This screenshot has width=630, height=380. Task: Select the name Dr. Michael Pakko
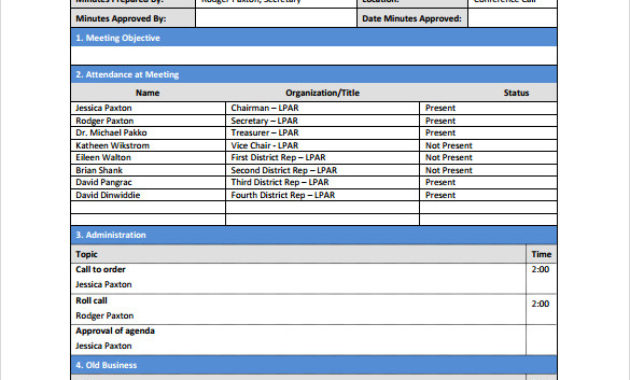pyautogui.click(x=111, y=133)
